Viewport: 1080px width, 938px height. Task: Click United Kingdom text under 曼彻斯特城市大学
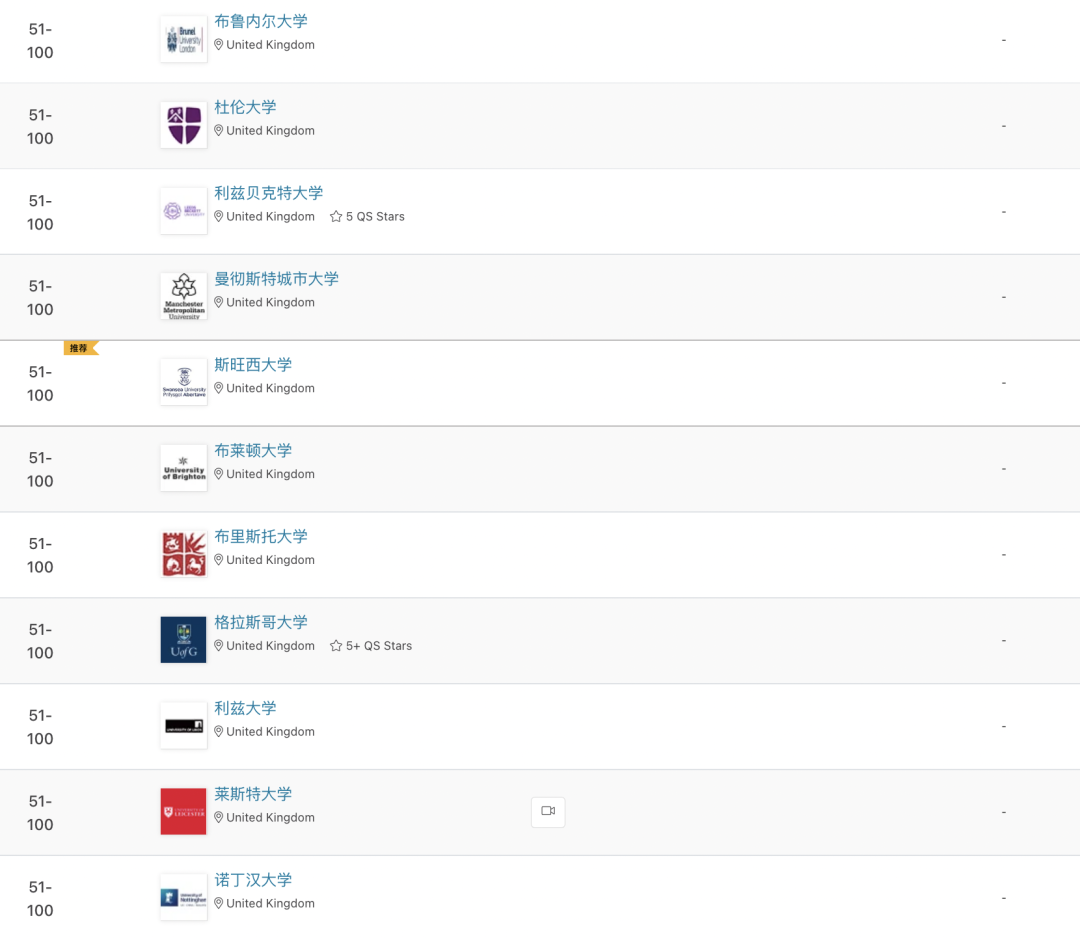coord(271,302)
